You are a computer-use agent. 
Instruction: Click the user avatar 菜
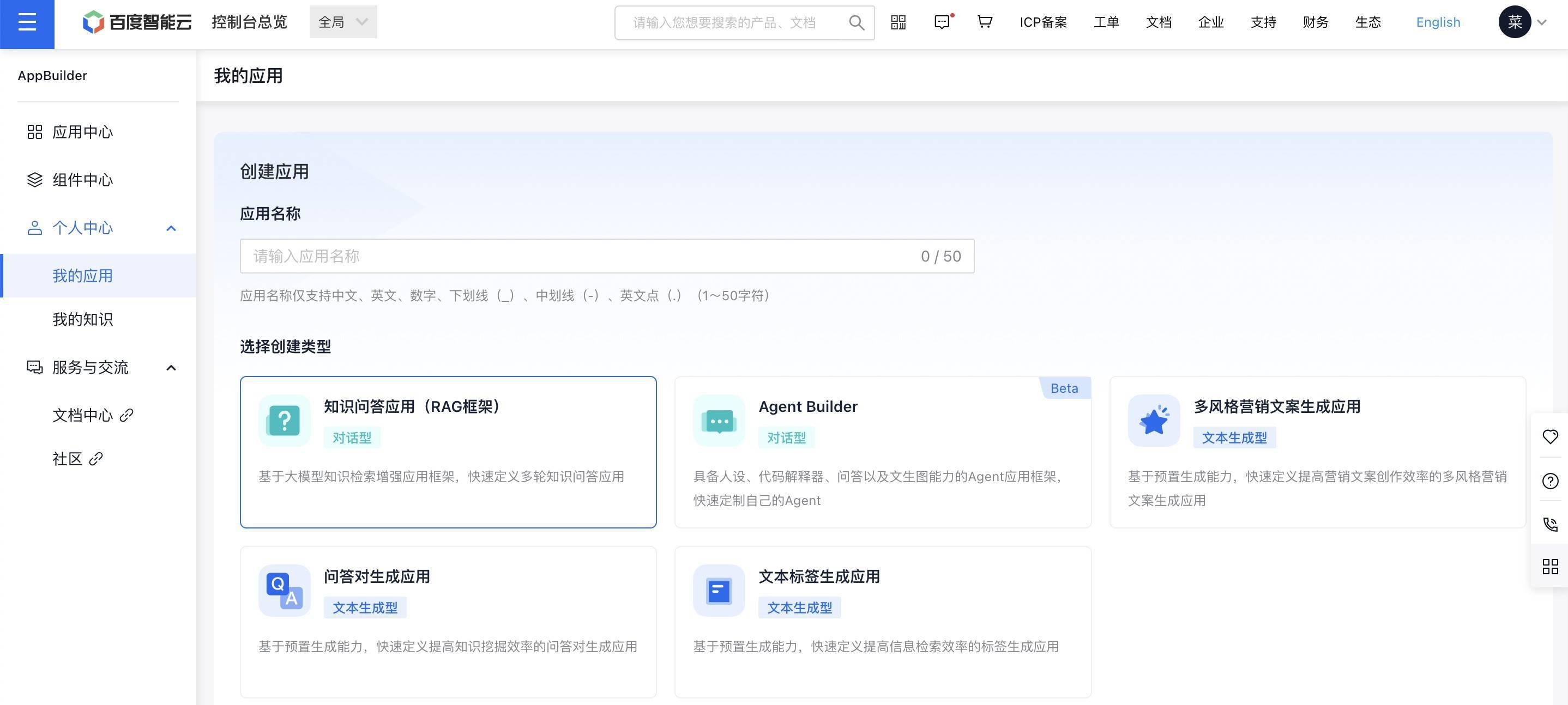click(1515, 22)
